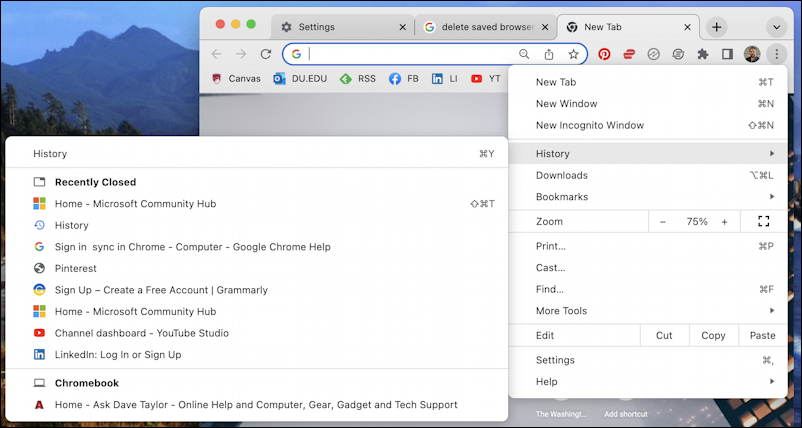Open the Pinterest extension icon
Image resolution: width=802 pixels, height=428 pixels.
[605, 54]
